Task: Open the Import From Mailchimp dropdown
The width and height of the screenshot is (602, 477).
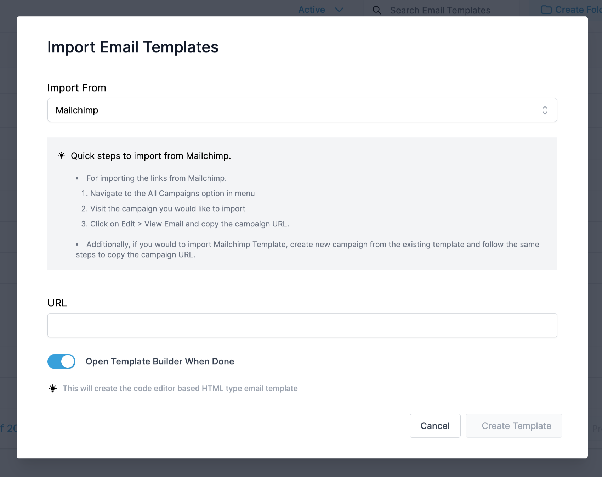Action: pos(302,110)
